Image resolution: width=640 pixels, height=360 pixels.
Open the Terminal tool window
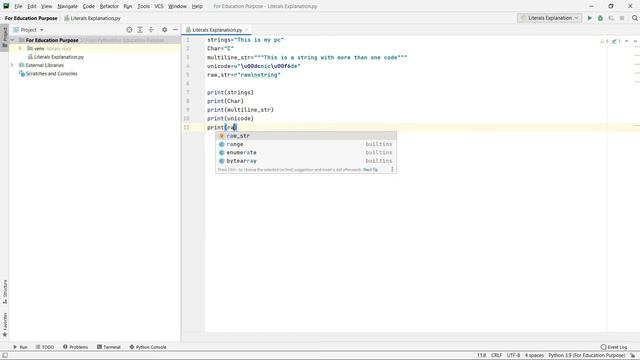click(109, 347)
